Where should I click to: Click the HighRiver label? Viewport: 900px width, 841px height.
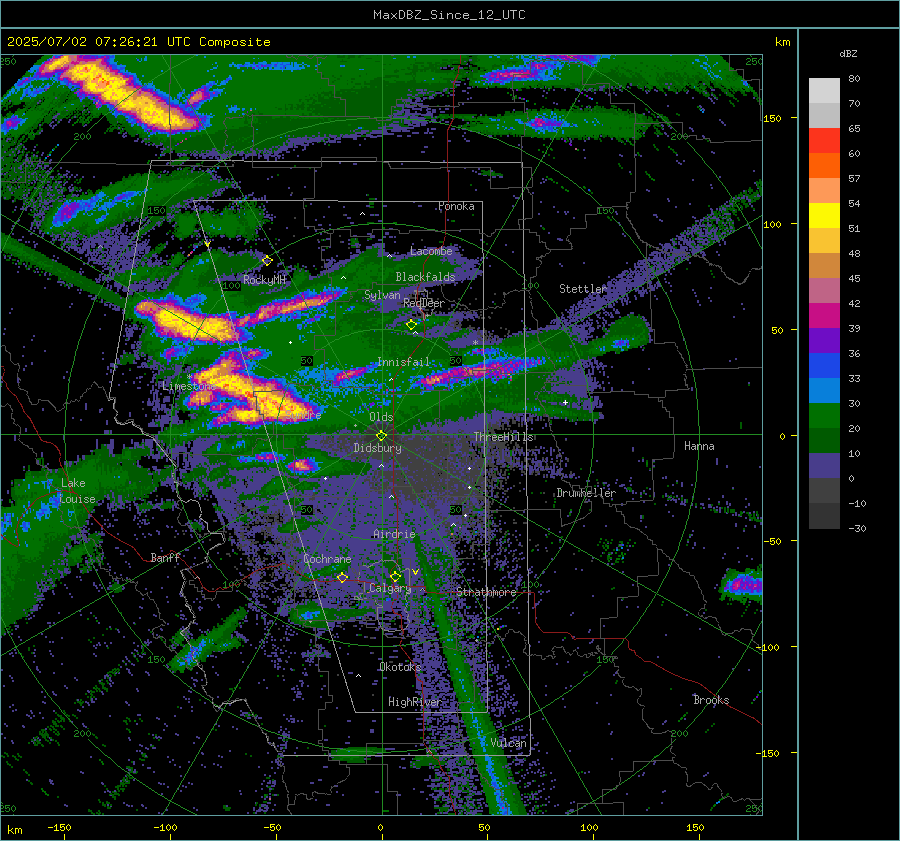coord(414,702)
